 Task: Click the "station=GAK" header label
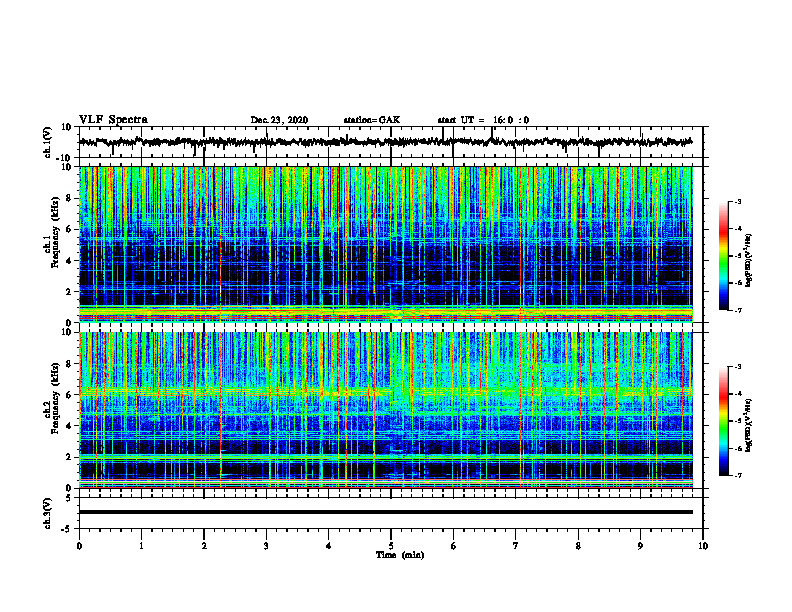pos(372,120)
